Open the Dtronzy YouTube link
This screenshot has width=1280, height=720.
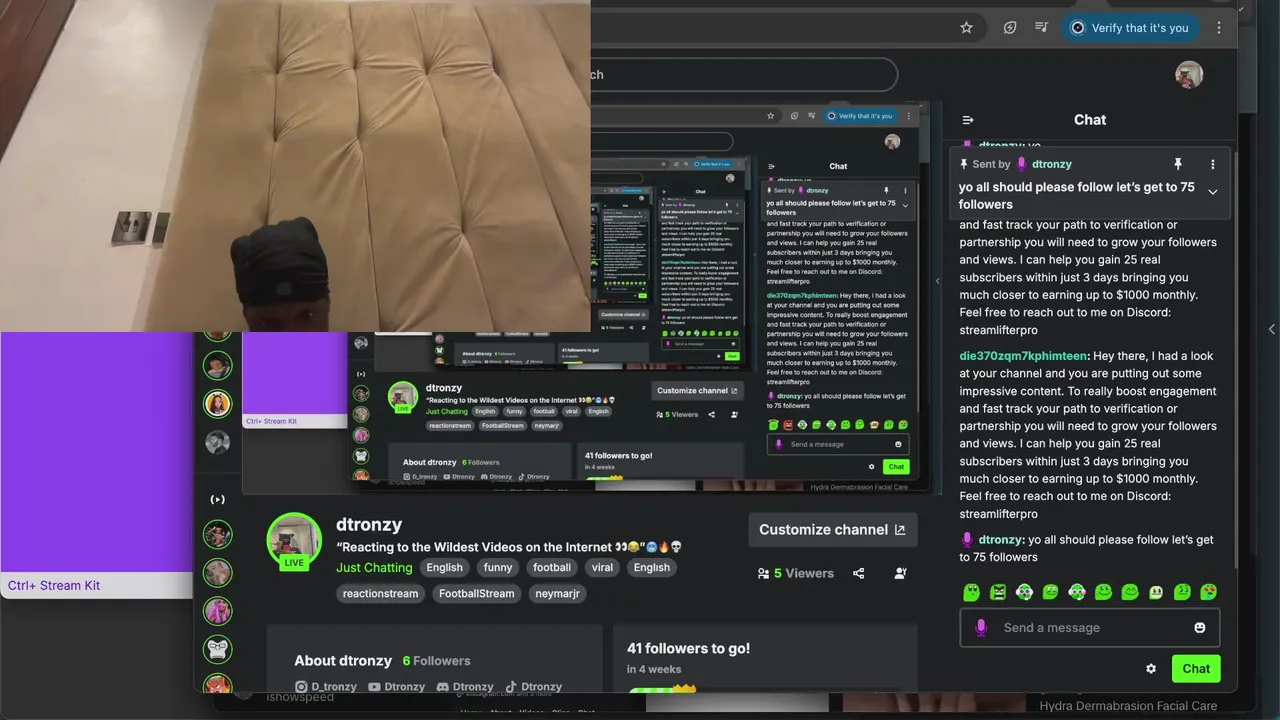pyautogui.click(x=397, y=687)
